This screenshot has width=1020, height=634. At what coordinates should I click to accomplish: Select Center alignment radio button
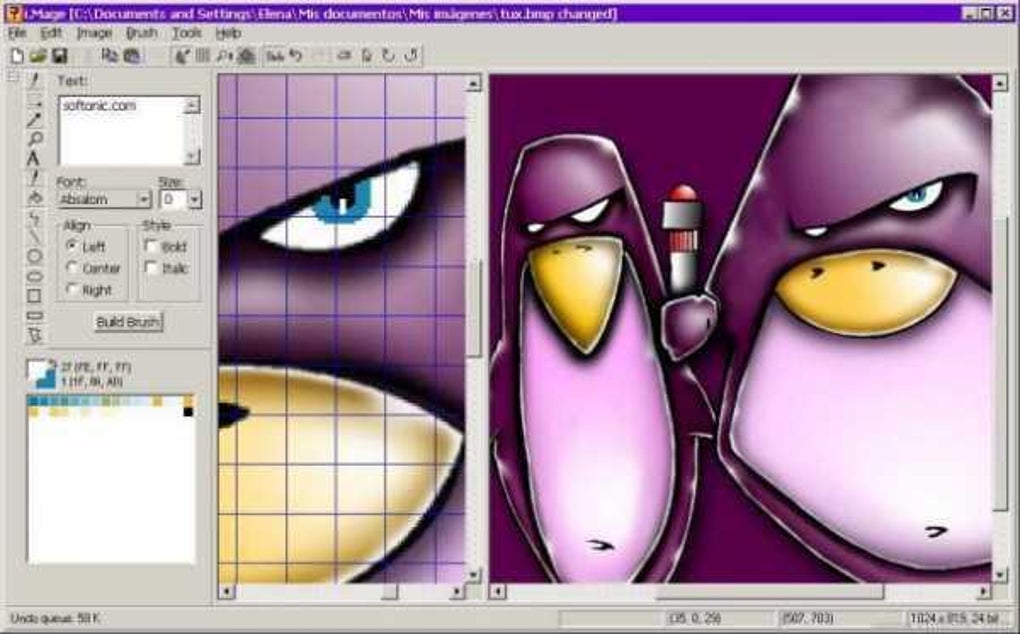tap(72, 267)
